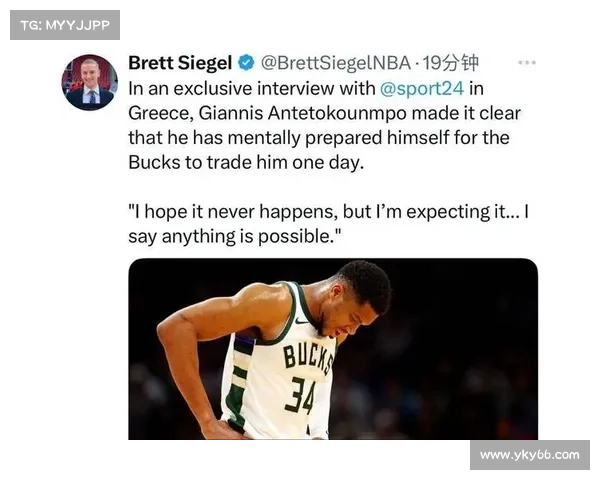Open the @BrettSiegelNBA handle link

click(336, 63)
